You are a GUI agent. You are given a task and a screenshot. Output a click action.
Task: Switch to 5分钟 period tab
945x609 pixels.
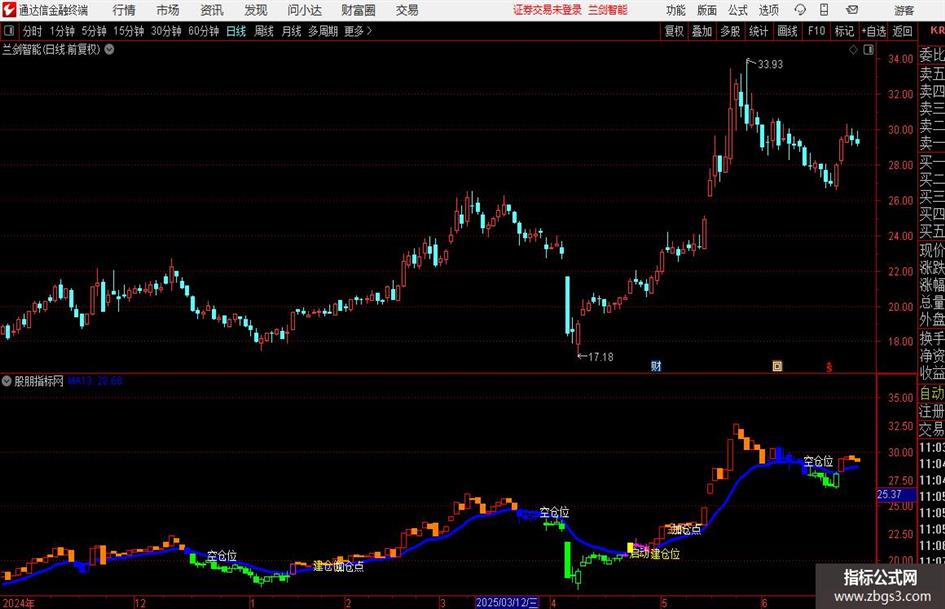coord(94,31)
